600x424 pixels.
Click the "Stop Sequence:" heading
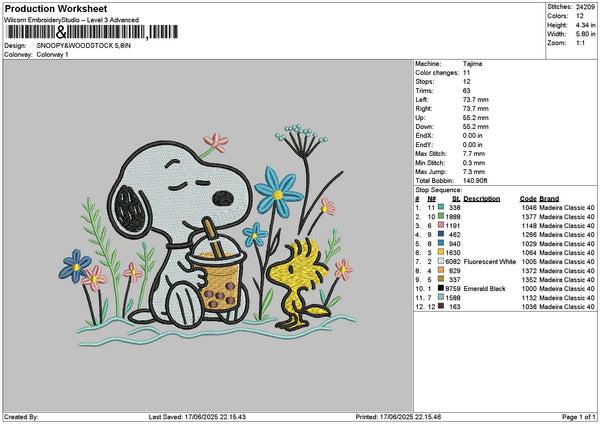pyautogui.click(x=439, y=190)
